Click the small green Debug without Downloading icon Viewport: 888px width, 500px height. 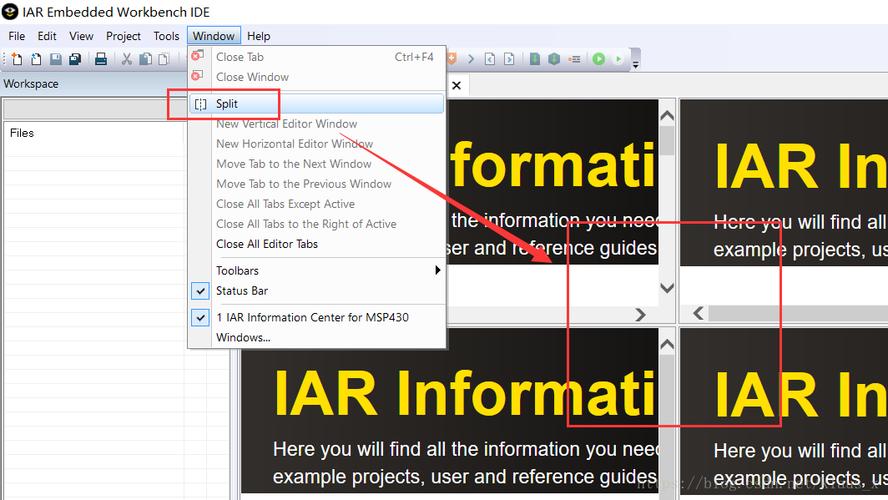click(618, 59)
